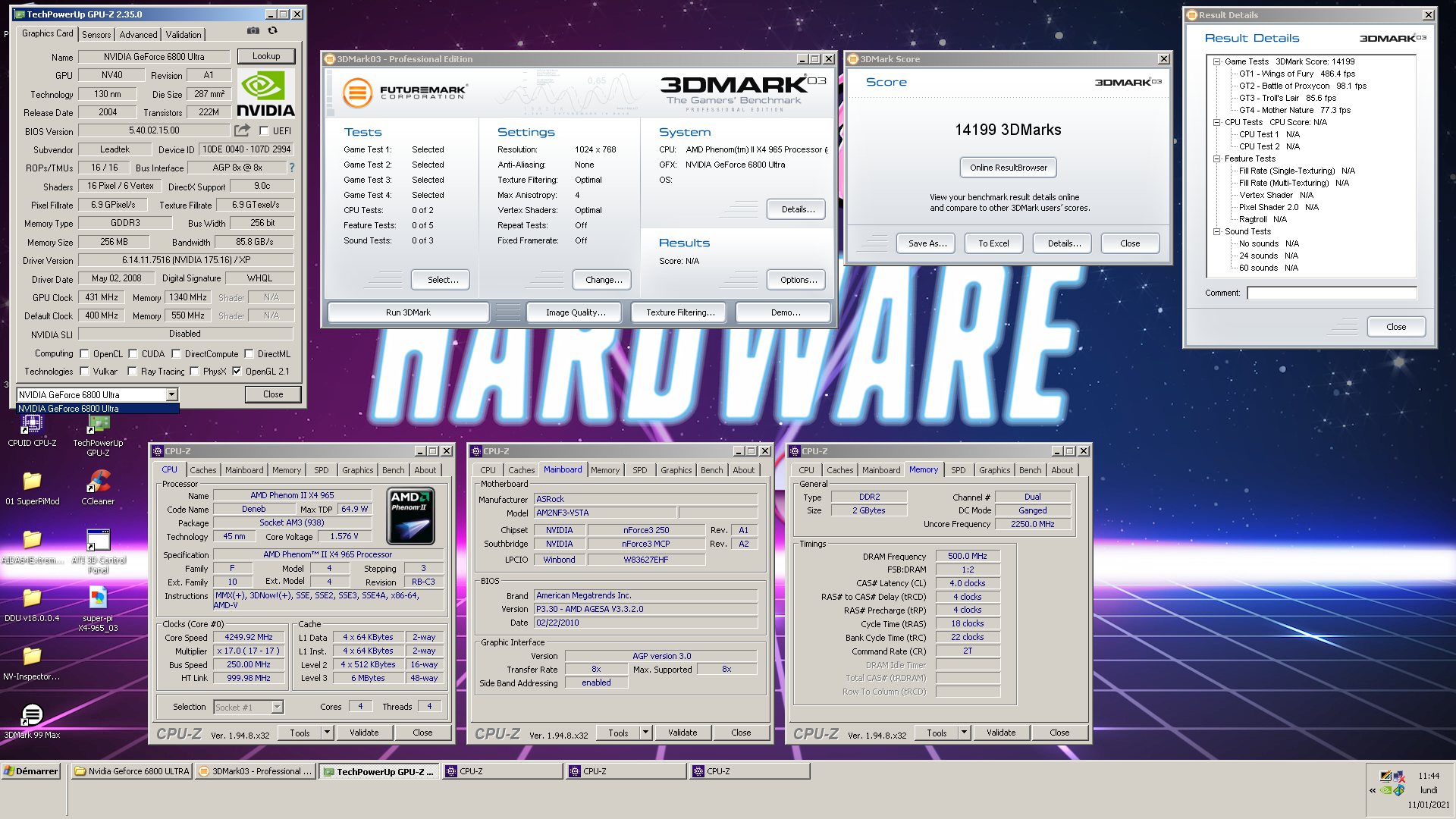
Task: Toggle the DirectML checkbox
Action: point(249,353)
